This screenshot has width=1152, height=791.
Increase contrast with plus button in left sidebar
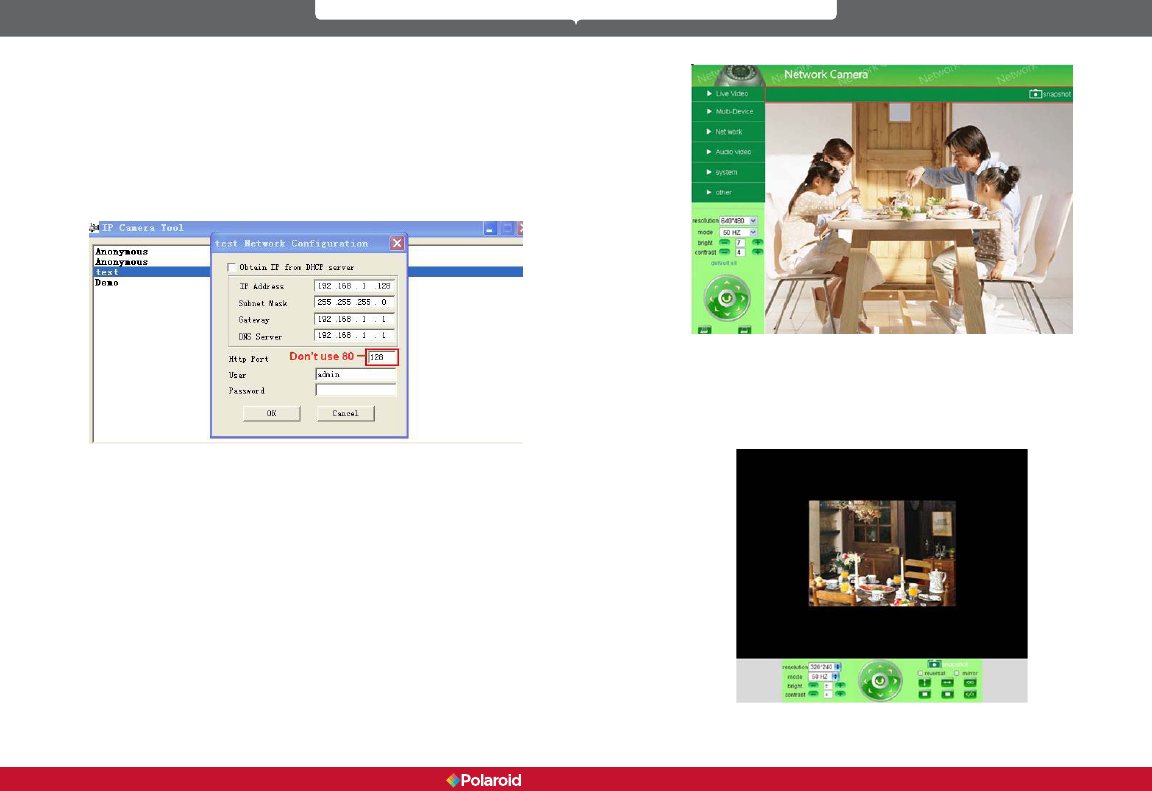[757, 253]
